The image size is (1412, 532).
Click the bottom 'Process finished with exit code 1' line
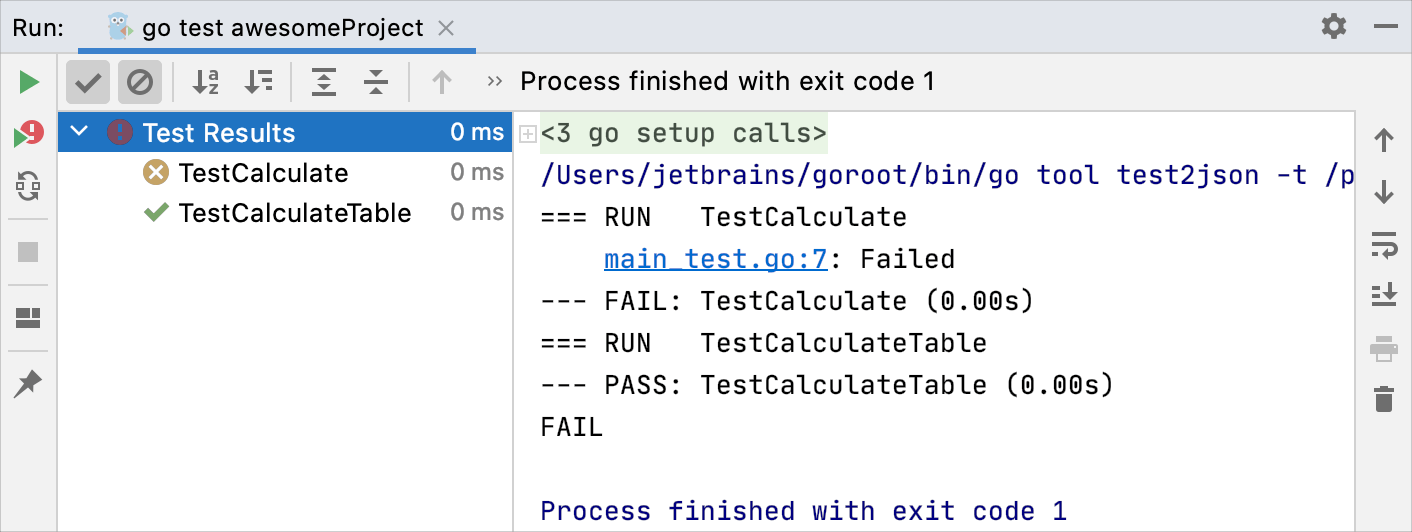804,511
